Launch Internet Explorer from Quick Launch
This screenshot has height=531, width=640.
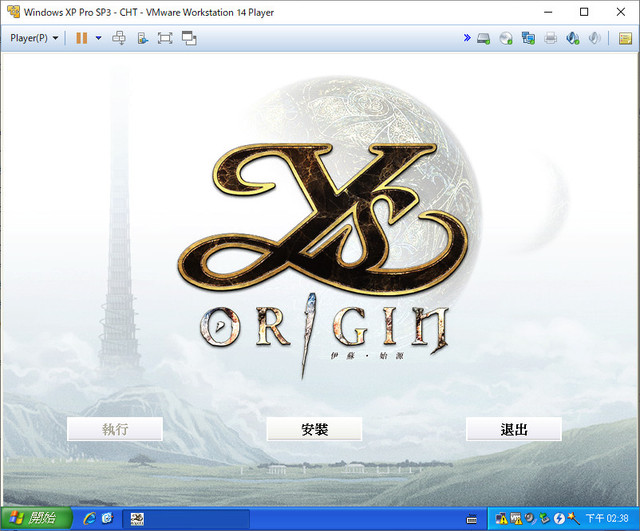[89, 519]
